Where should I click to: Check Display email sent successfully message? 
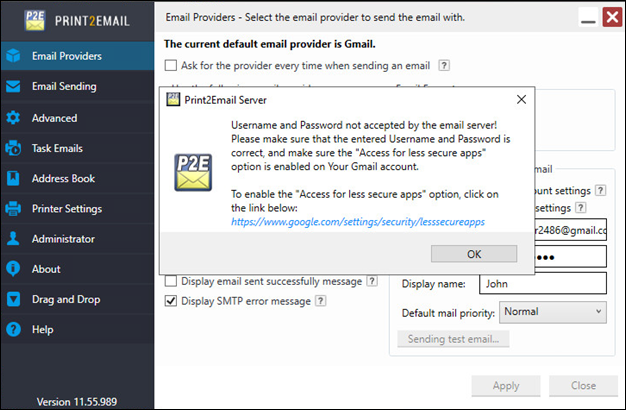pyautogui.click(x=171, y=281)
